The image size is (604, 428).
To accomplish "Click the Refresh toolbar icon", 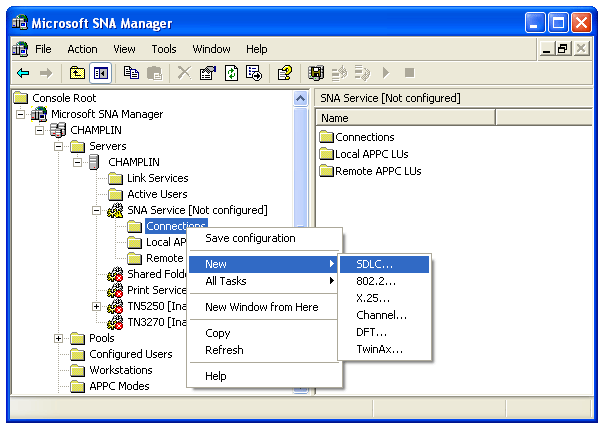I will tap(231, 73).
